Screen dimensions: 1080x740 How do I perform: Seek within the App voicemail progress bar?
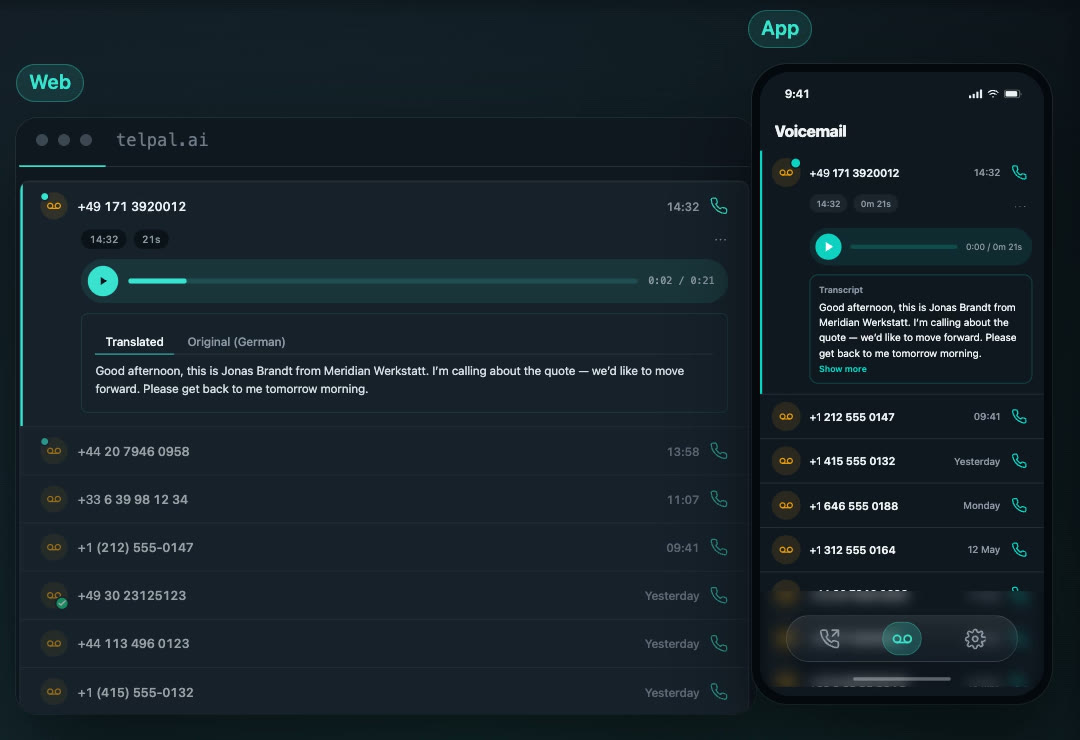tap(903, 247)
